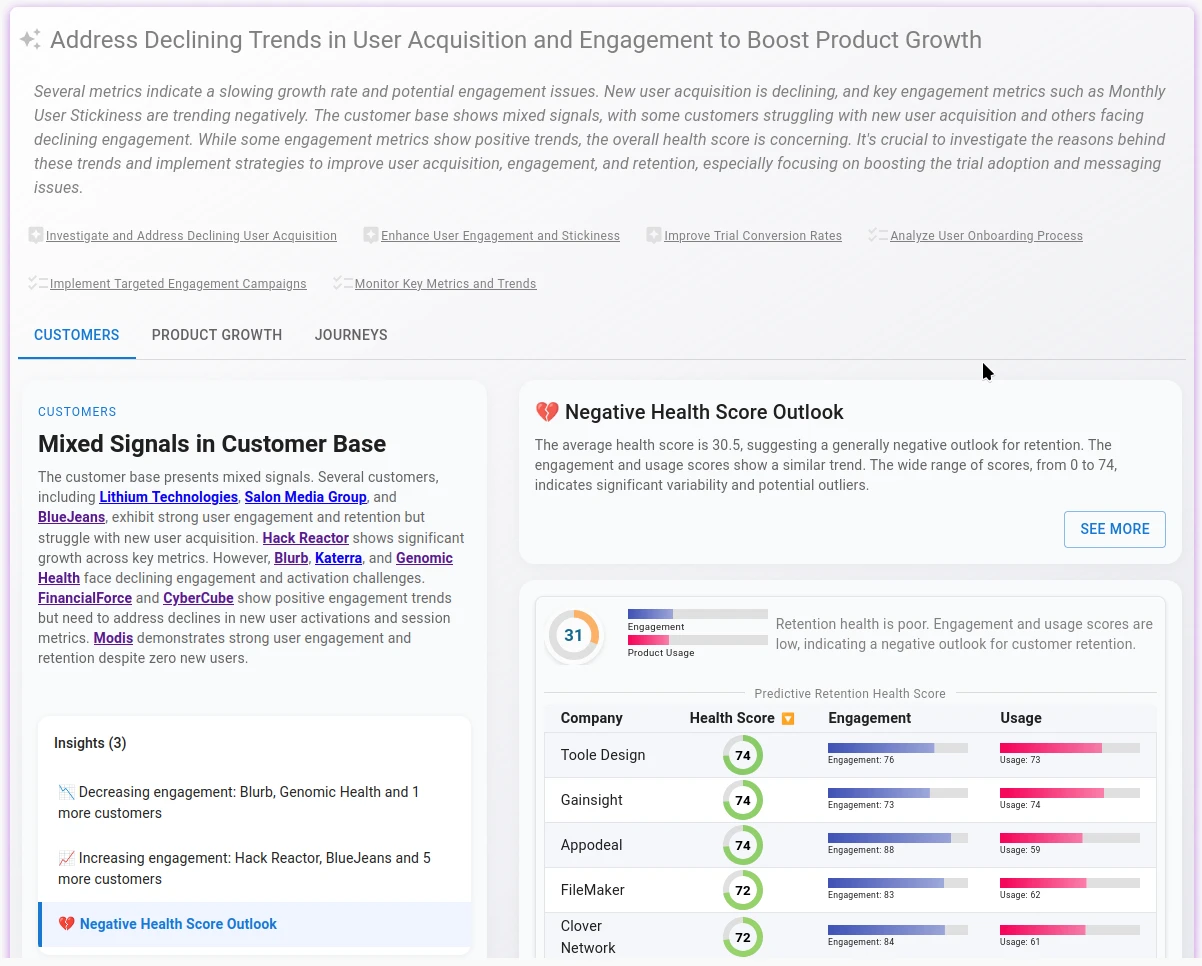
Task: Click the Usage column header
Action: click(1021, 718)
